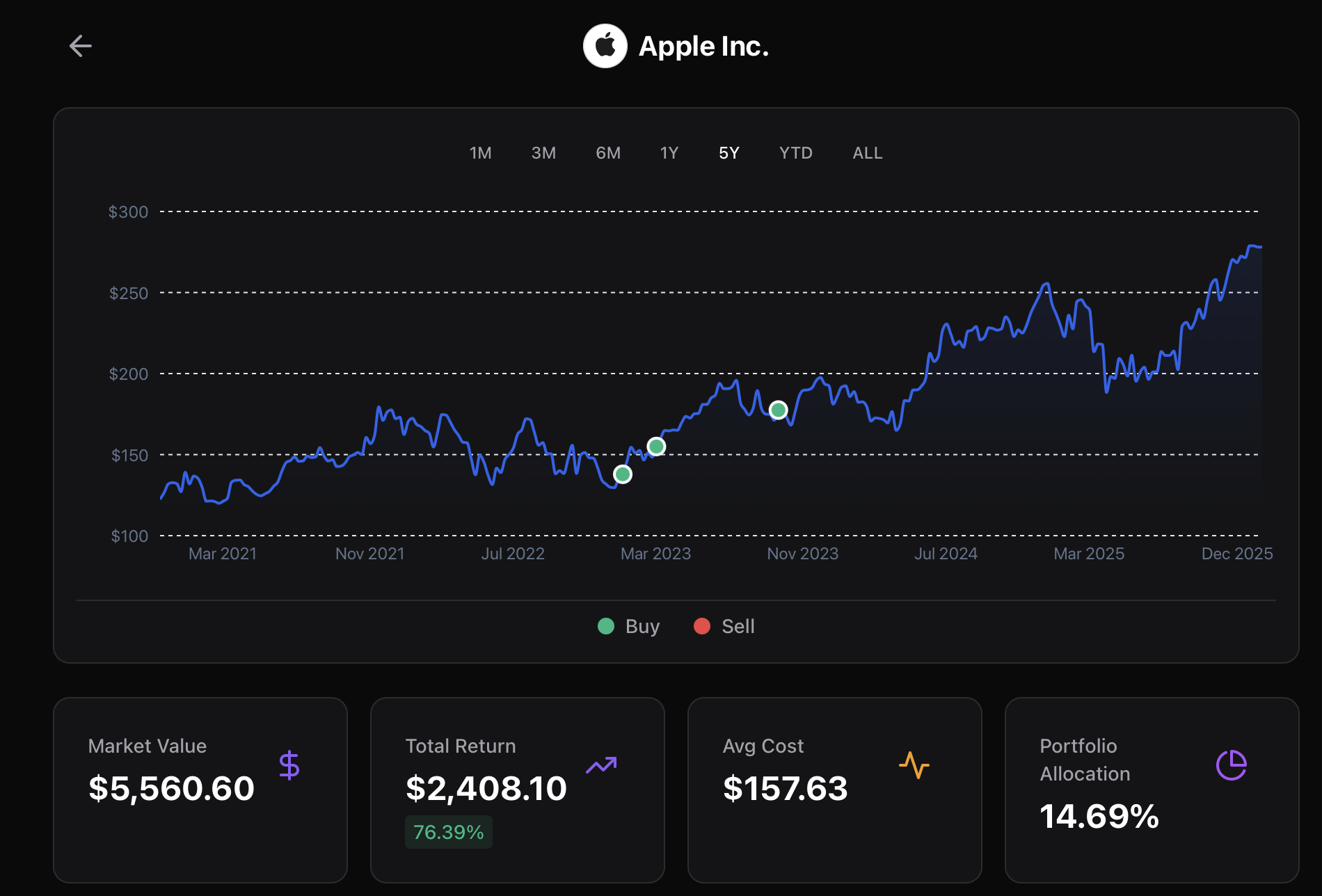Screen dimensions: 1322x896
Task: Click the Apple logo icon in the header
Action: 605,45
